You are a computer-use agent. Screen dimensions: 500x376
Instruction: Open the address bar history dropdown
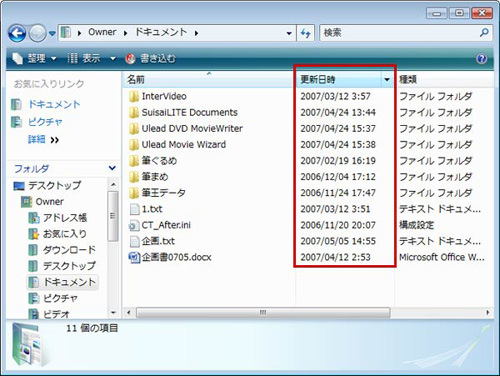(x=289, y=33)
